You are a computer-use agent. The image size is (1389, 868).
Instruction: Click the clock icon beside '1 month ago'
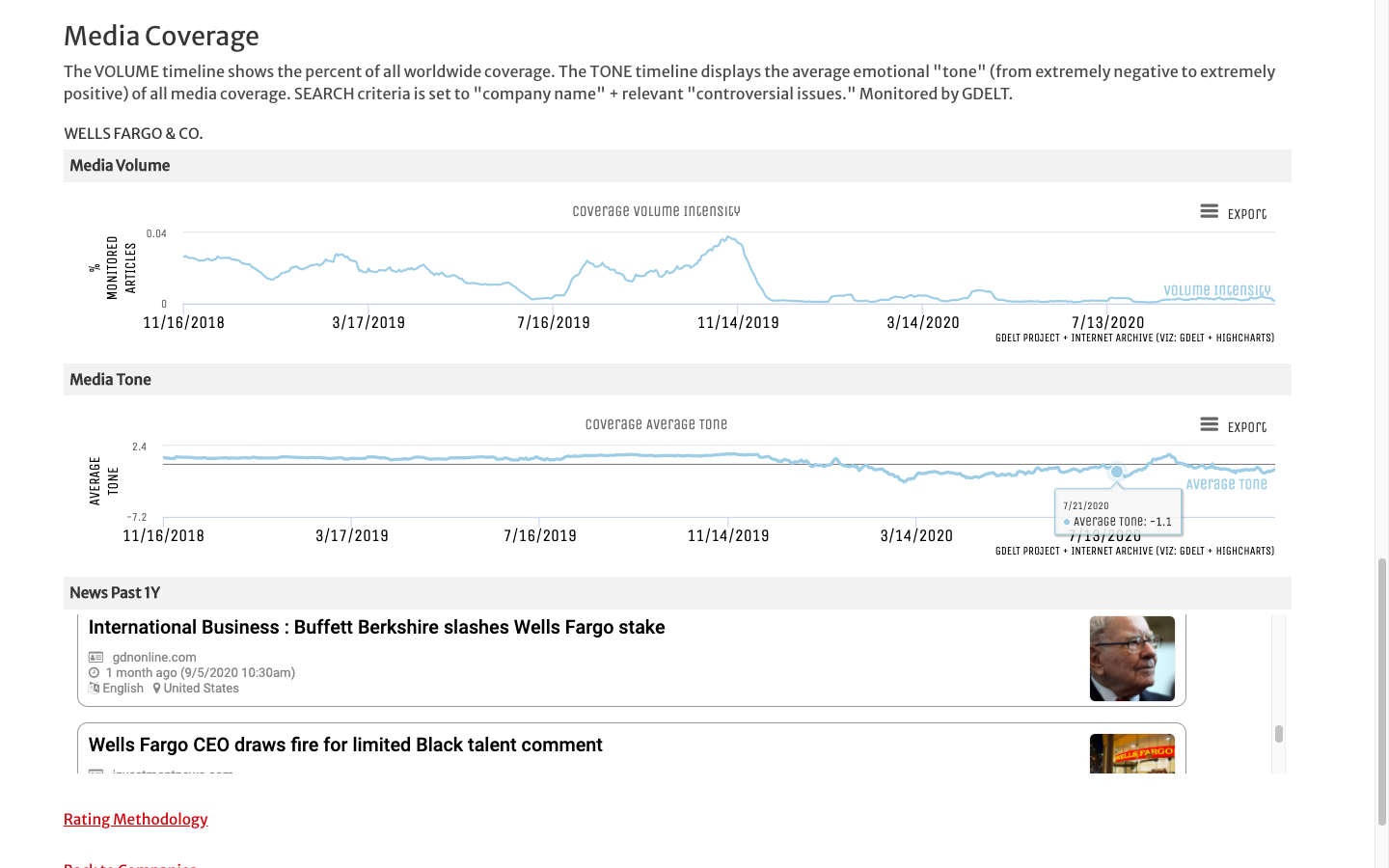click(95, 673)
